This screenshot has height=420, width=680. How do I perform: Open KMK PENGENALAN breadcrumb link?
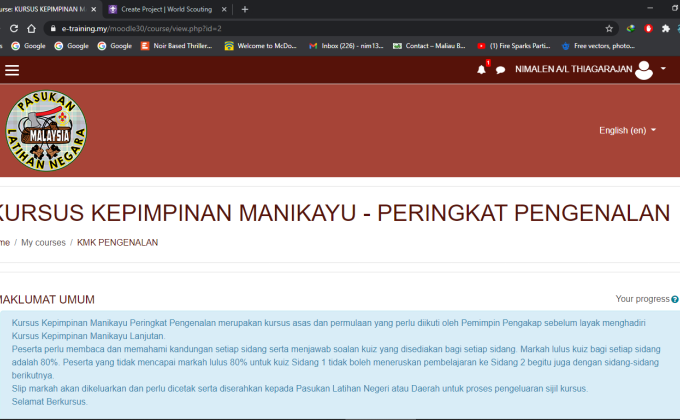pyautogui.click(x=118, y=243)
